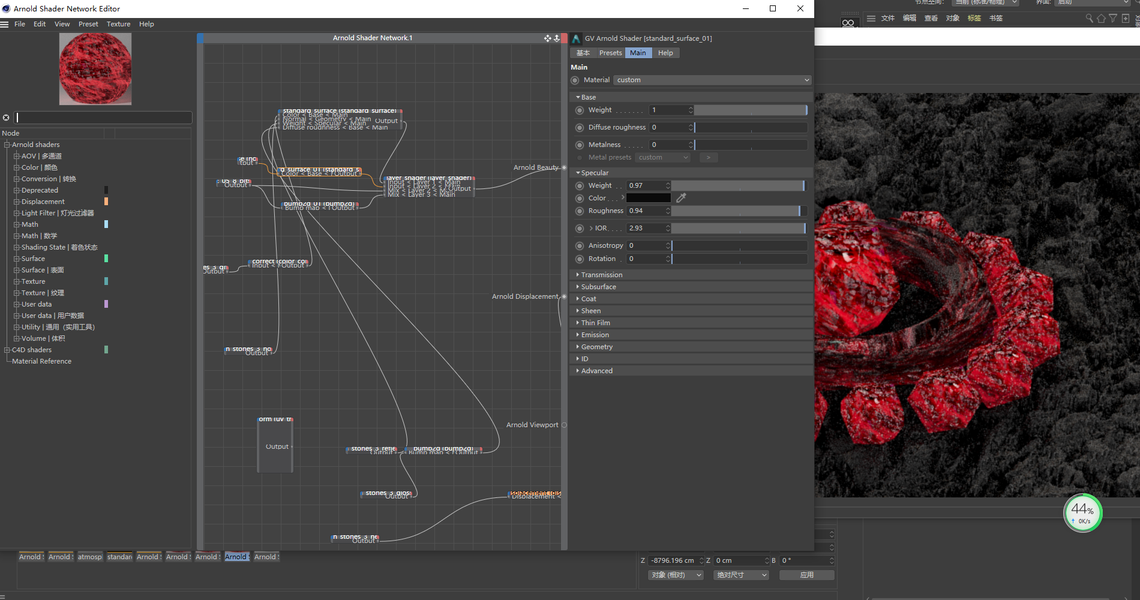Click the Metal presets '>' button
1140x600 pixels.
708,157
